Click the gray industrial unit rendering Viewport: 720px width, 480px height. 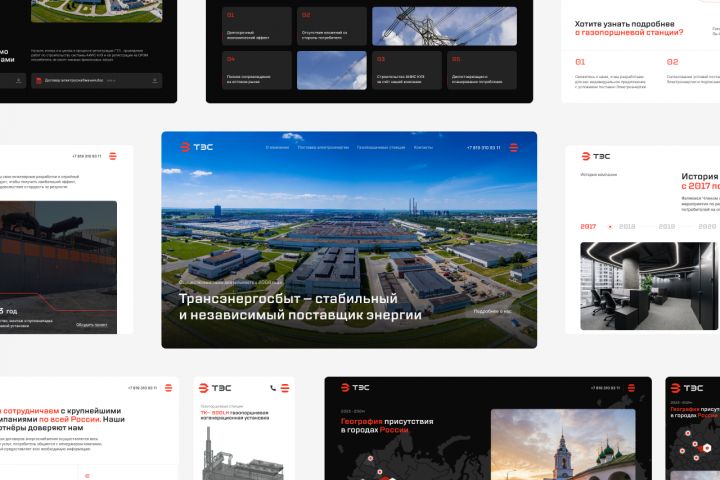tap(242, 454)
